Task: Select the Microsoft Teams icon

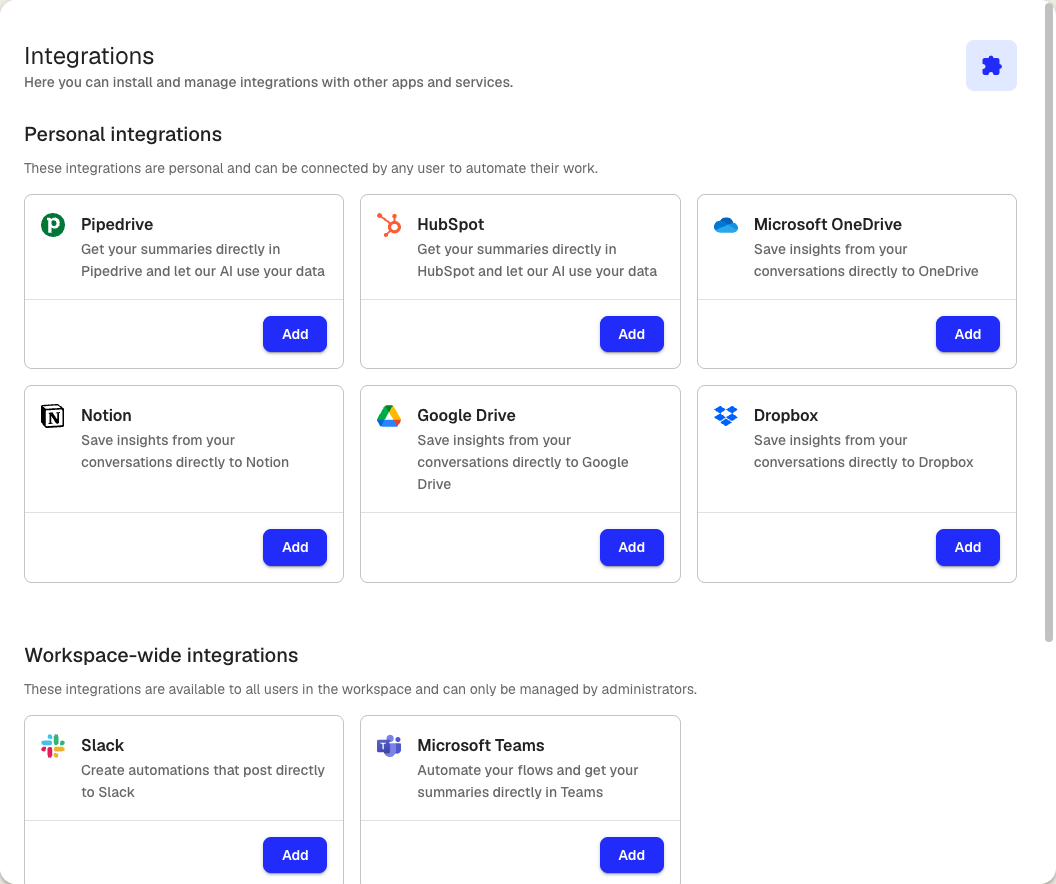Action: (x=389, y=745)
